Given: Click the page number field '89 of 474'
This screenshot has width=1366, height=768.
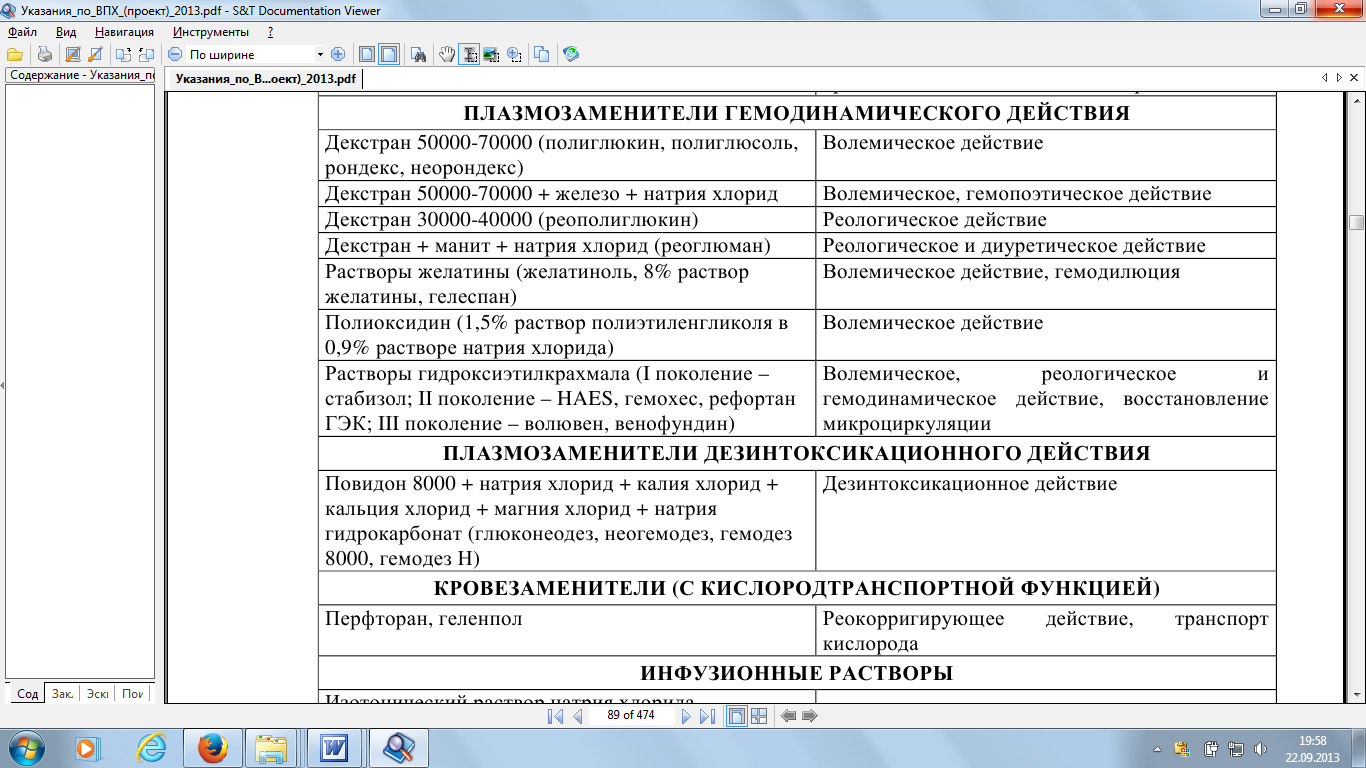Looking at the screenshot, I should tap(631, 715).
